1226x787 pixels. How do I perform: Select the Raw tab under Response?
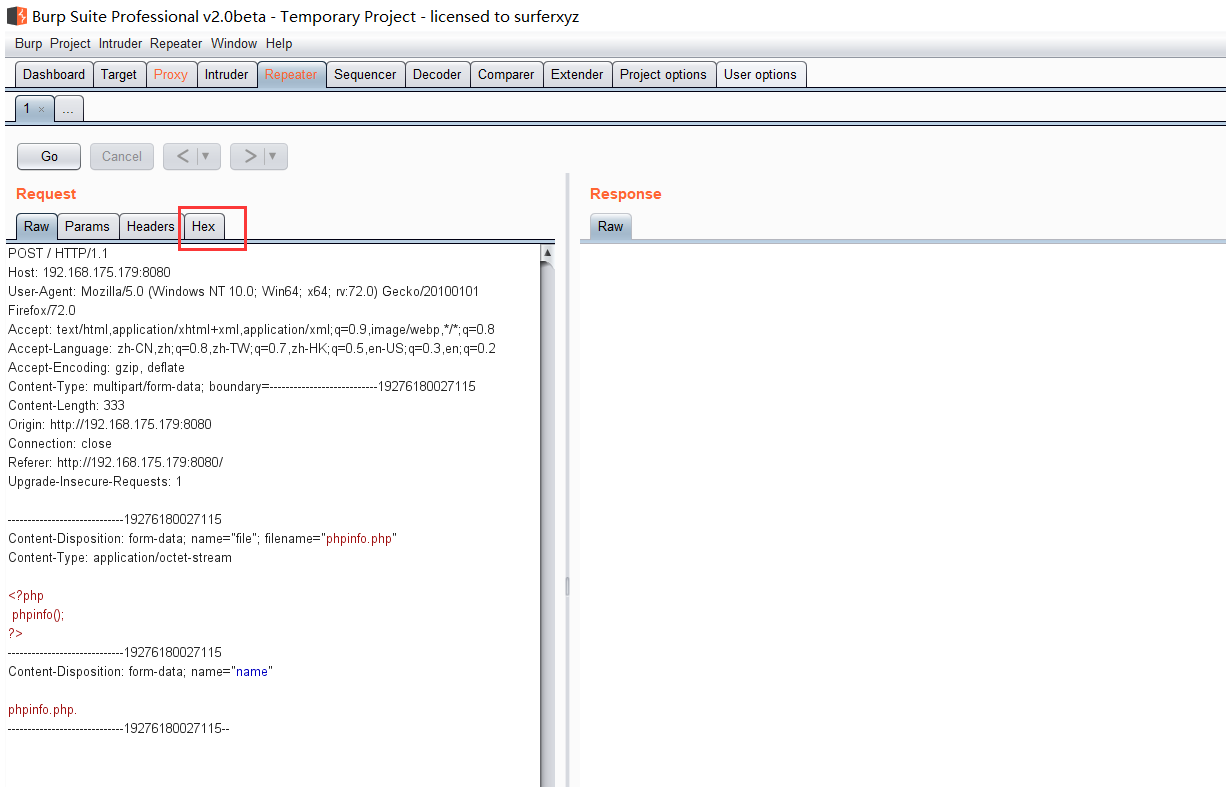pyautogui.click(x=611, y=227)
